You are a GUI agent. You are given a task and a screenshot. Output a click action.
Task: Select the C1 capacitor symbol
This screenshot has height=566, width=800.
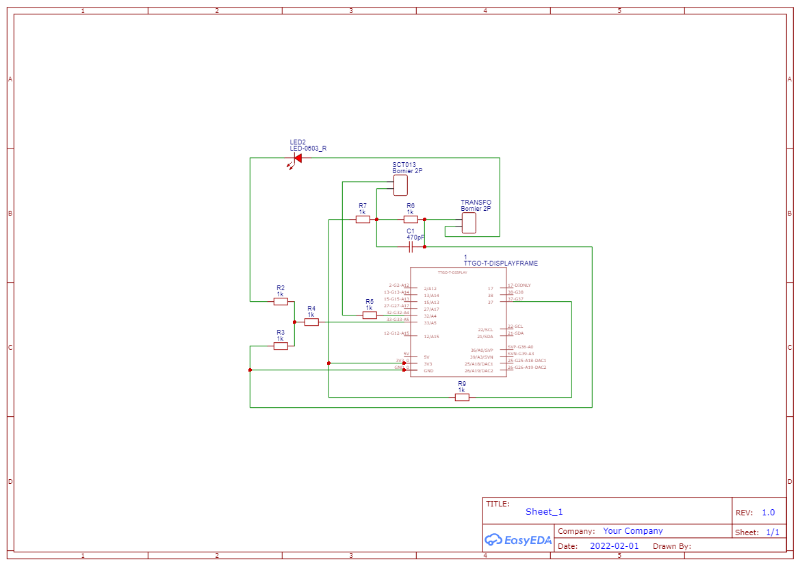tap(411, 247)
